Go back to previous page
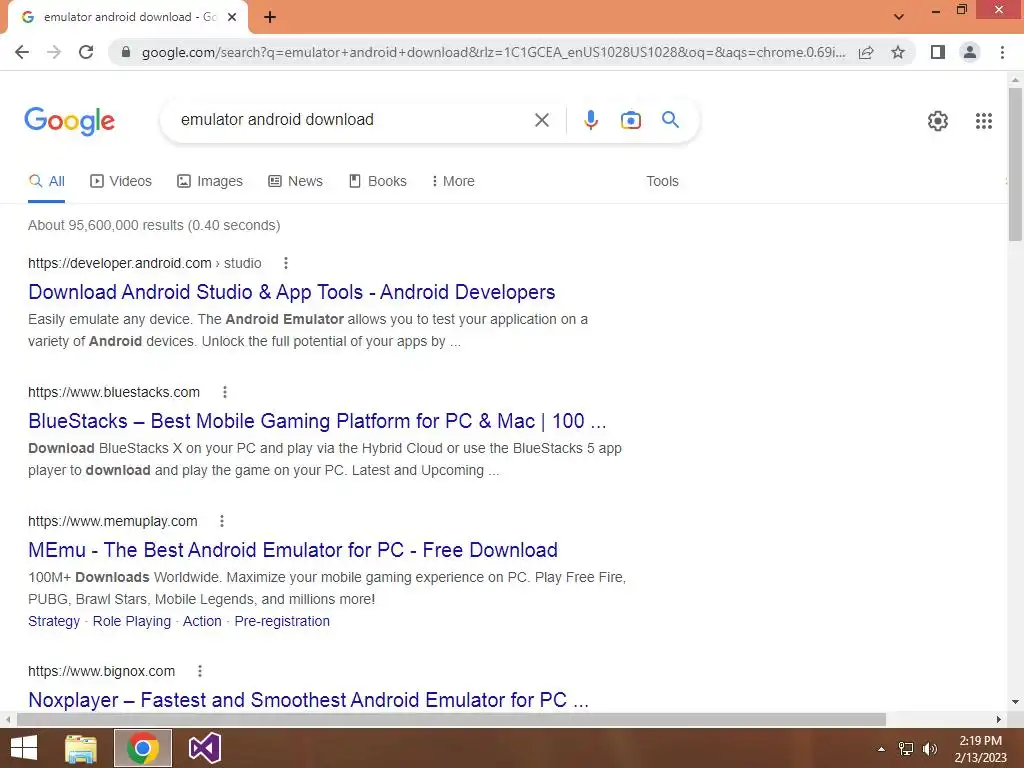Image resolution: width=1024 pixels, height=768 pixels. (22, 52)
